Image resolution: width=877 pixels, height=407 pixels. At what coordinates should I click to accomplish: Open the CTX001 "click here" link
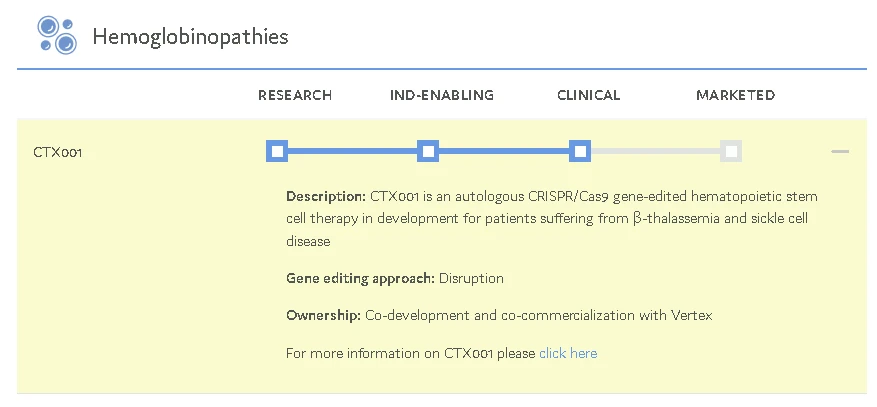coord(568,353)
